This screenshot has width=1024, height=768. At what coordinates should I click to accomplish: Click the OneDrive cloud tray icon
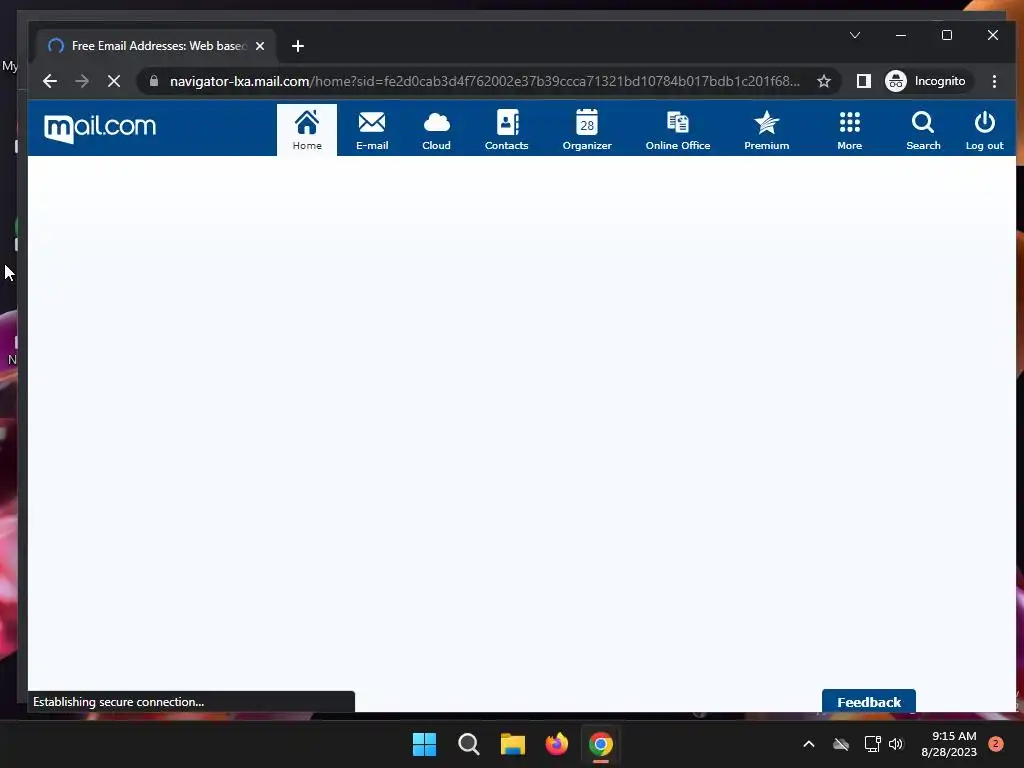840,744
